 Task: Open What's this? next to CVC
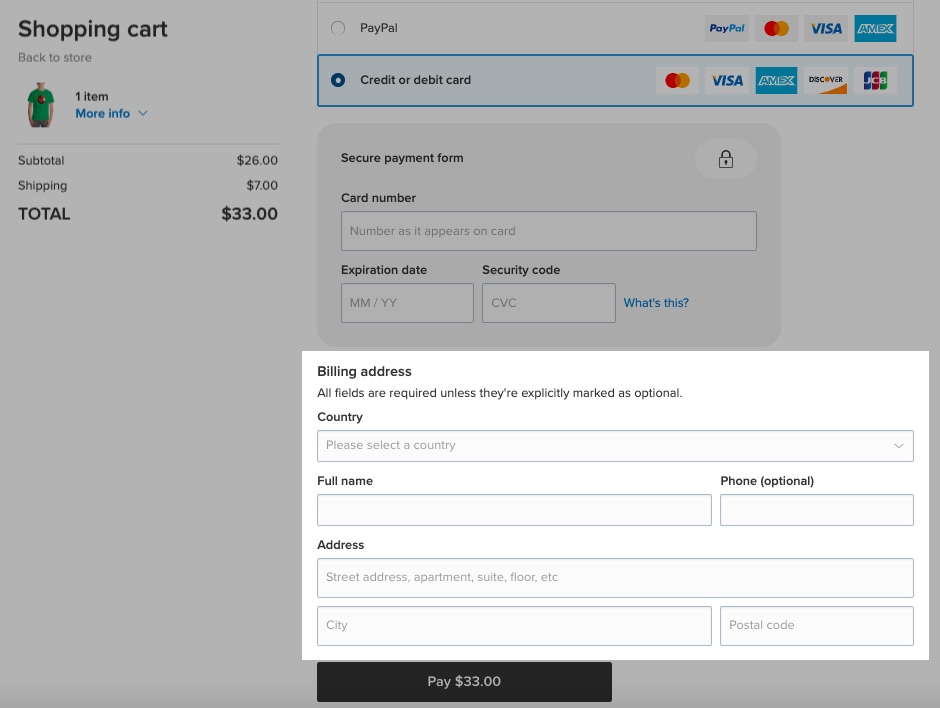pos(655,302)
